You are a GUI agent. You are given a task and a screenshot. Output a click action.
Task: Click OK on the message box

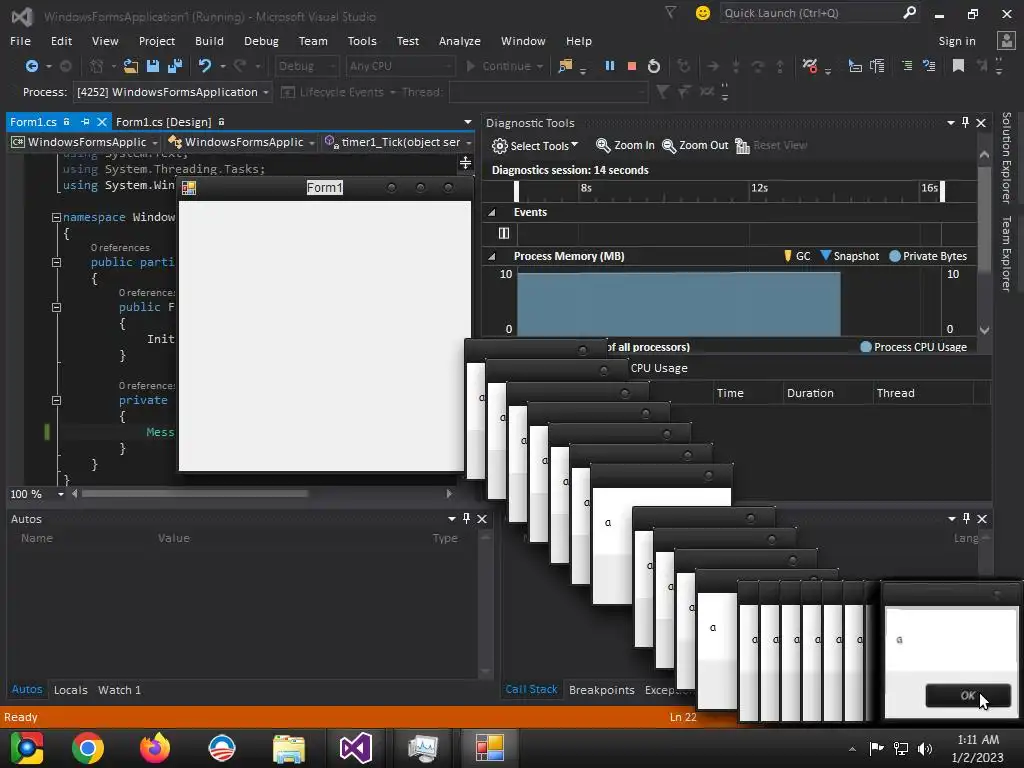pyautogui.click(x=968, y=696)
